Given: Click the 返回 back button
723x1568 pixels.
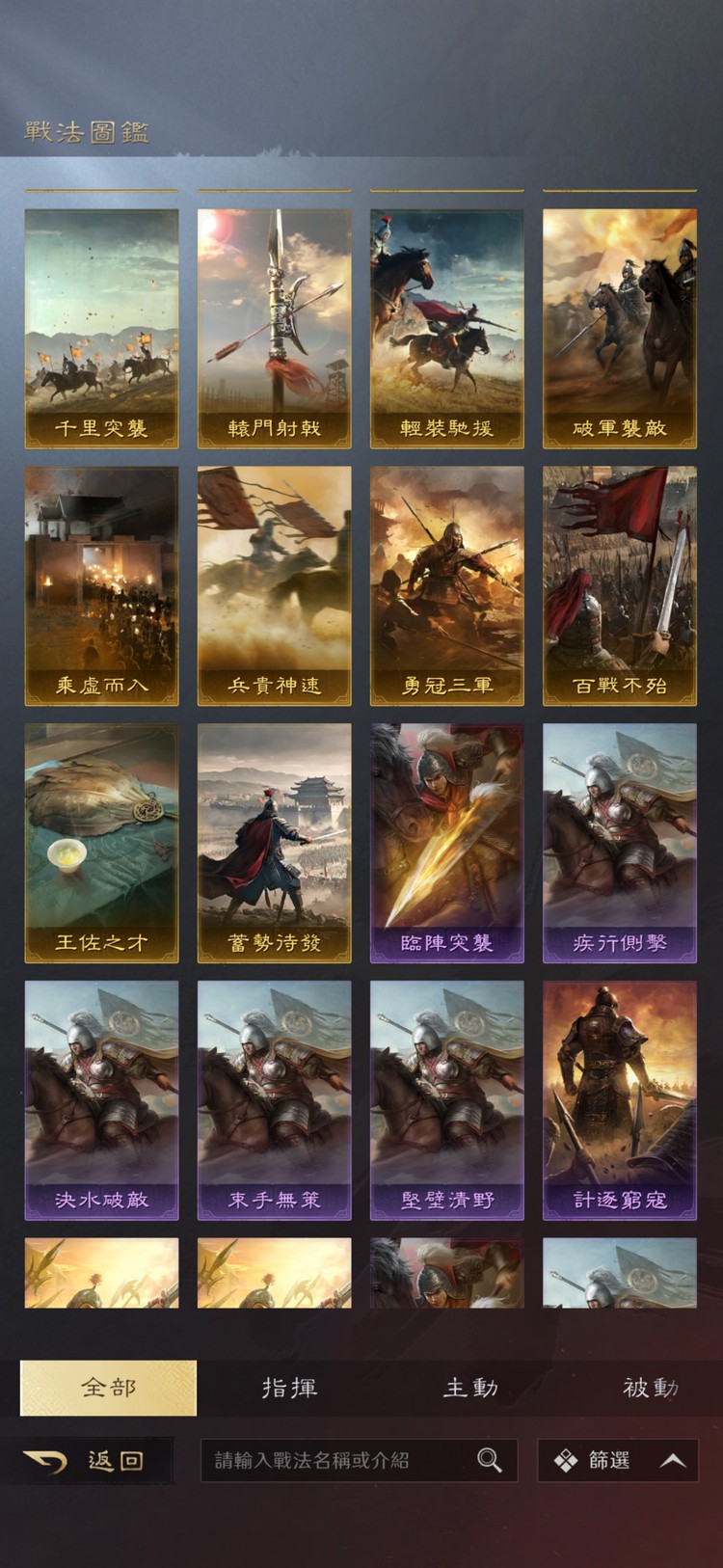Looking at the screenshot, I should coord(87,1461).
